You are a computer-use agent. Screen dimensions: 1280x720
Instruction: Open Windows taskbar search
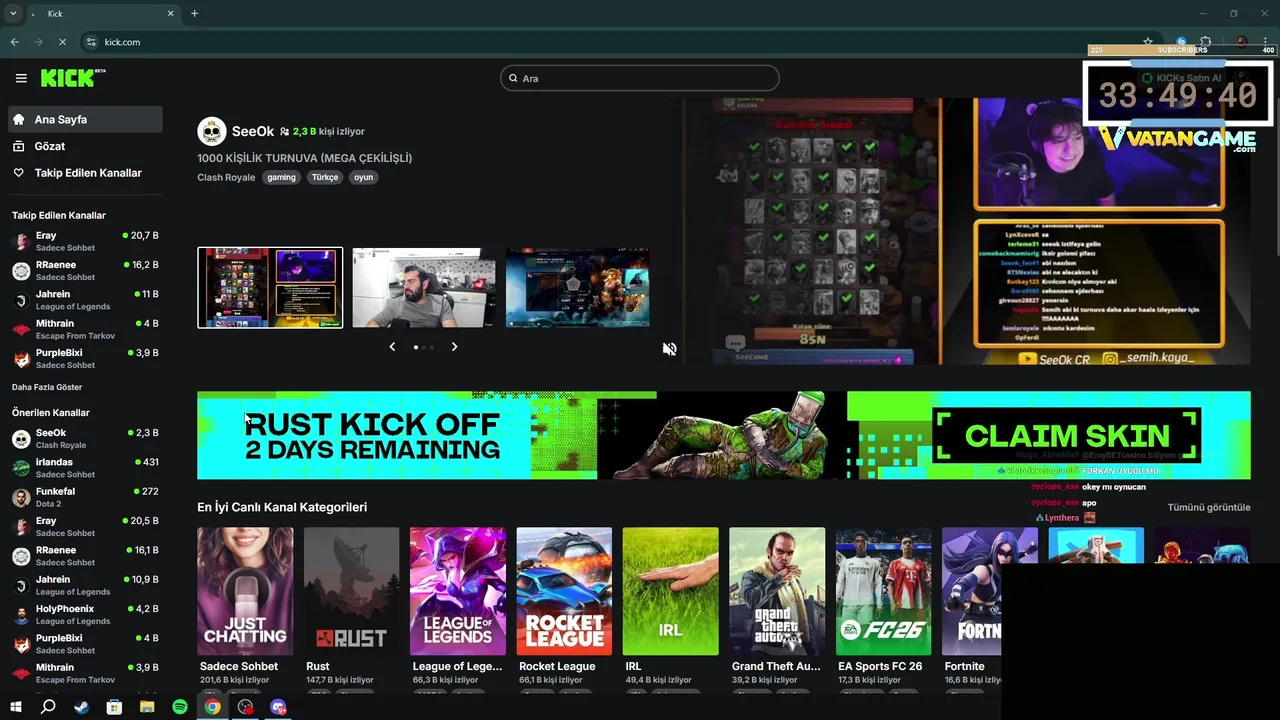[47, 707]
